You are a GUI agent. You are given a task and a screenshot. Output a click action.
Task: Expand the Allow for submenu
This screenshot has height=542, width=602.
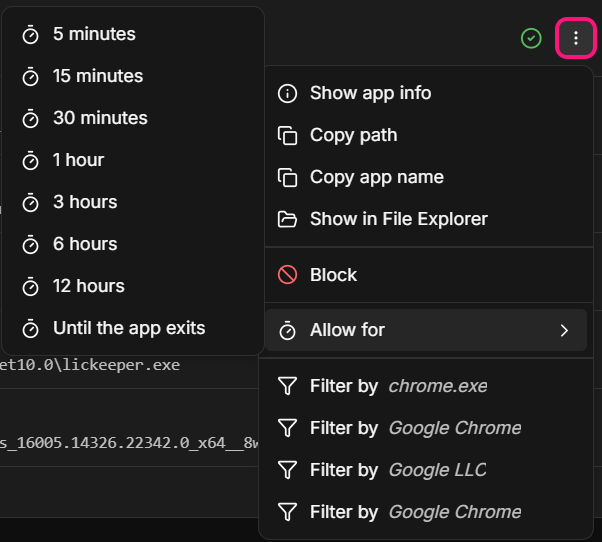tap(426, 330)
